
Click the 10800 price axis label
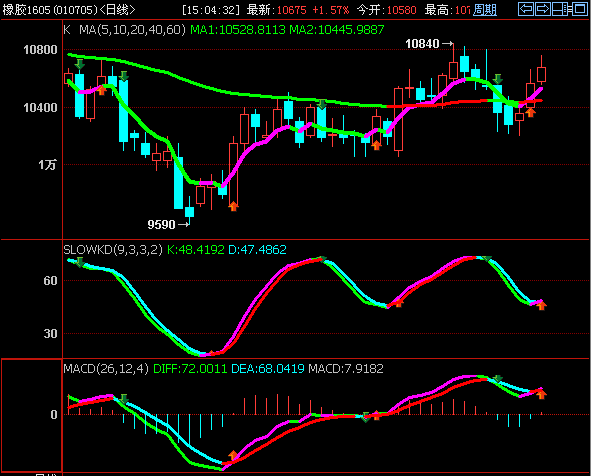pos(40,50)
